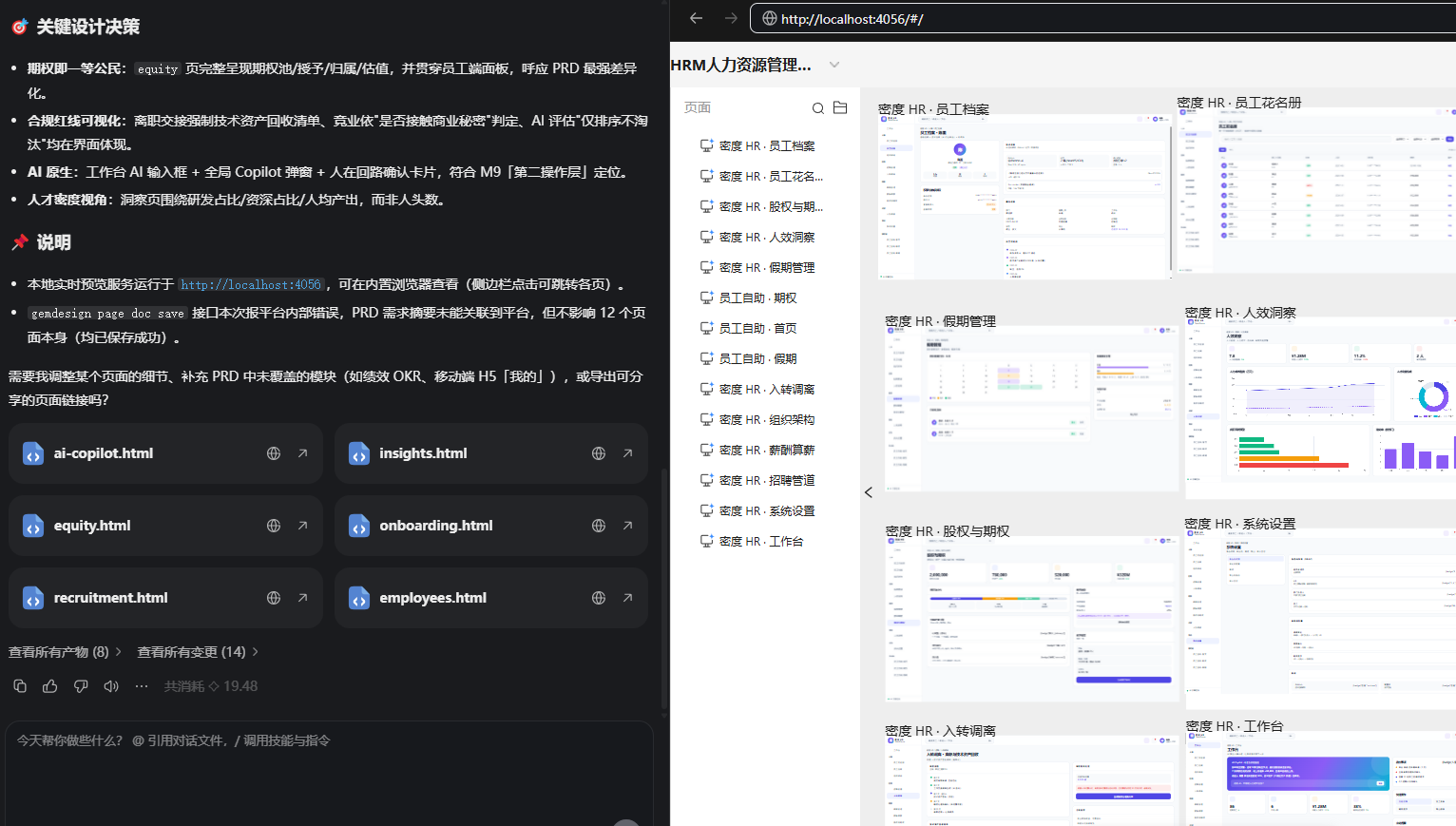Open onboarding.html file card
Image resolution: width=1456 pixels, height=826 pixels.
[x=491, y=526]
